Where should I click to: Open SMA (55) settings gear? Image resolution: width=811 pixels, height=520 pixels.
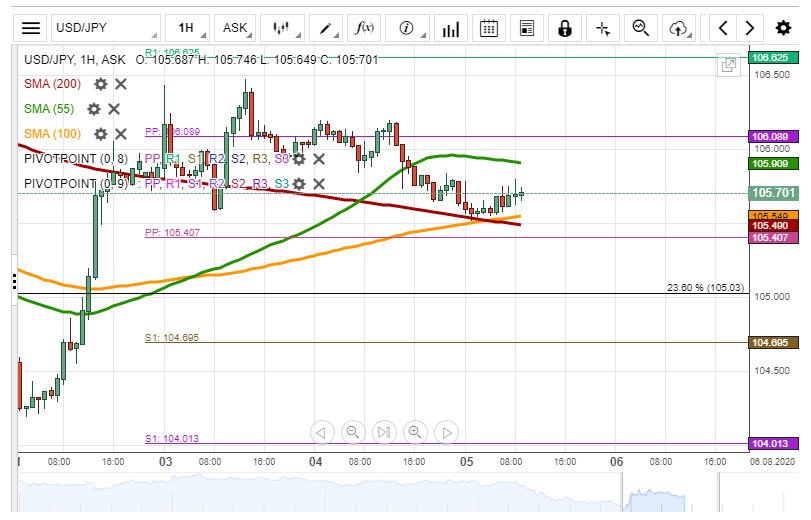(x=94, y=109)
